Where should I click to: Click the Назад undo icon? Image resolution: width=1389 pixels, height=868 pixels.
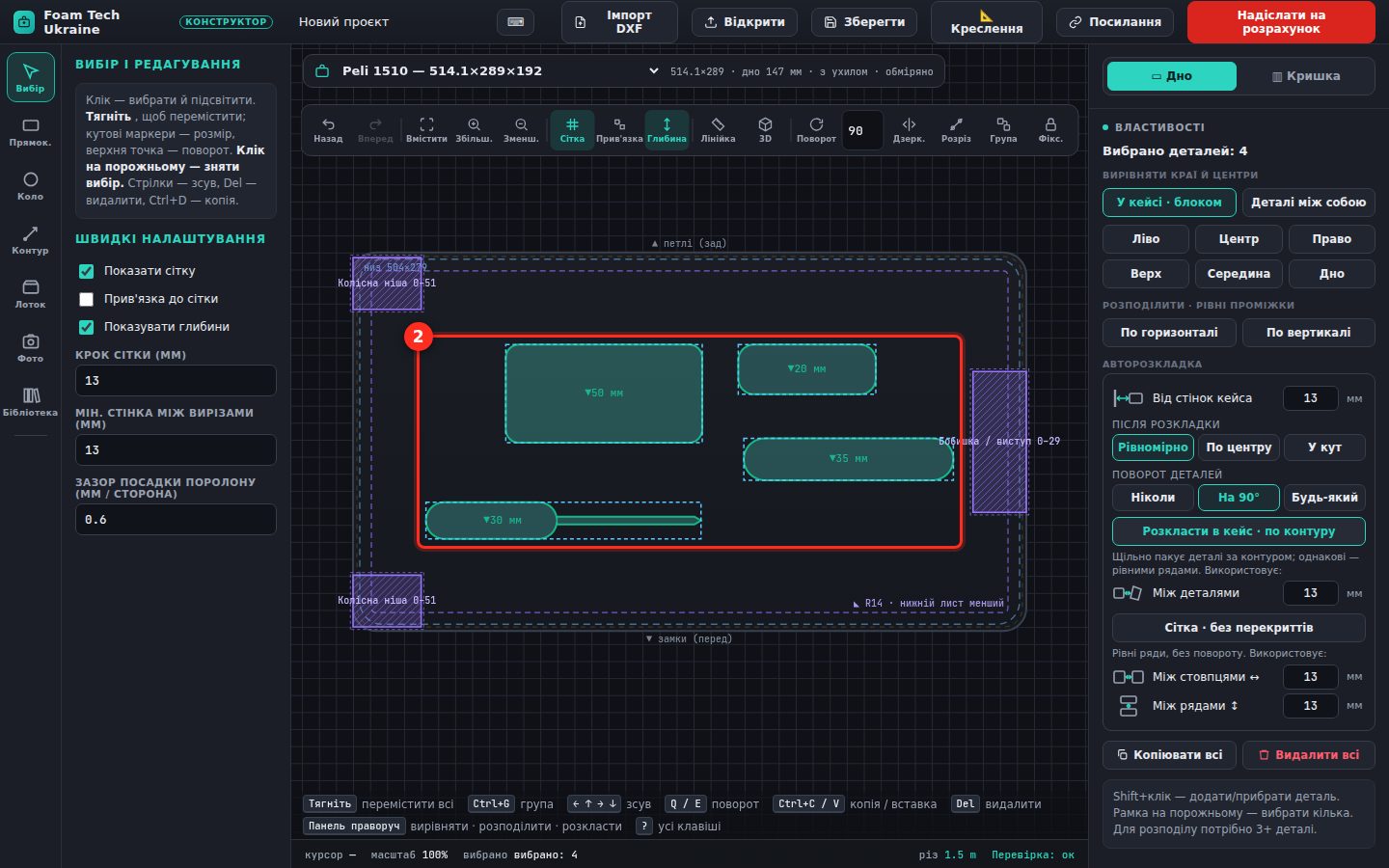point(328,130)
